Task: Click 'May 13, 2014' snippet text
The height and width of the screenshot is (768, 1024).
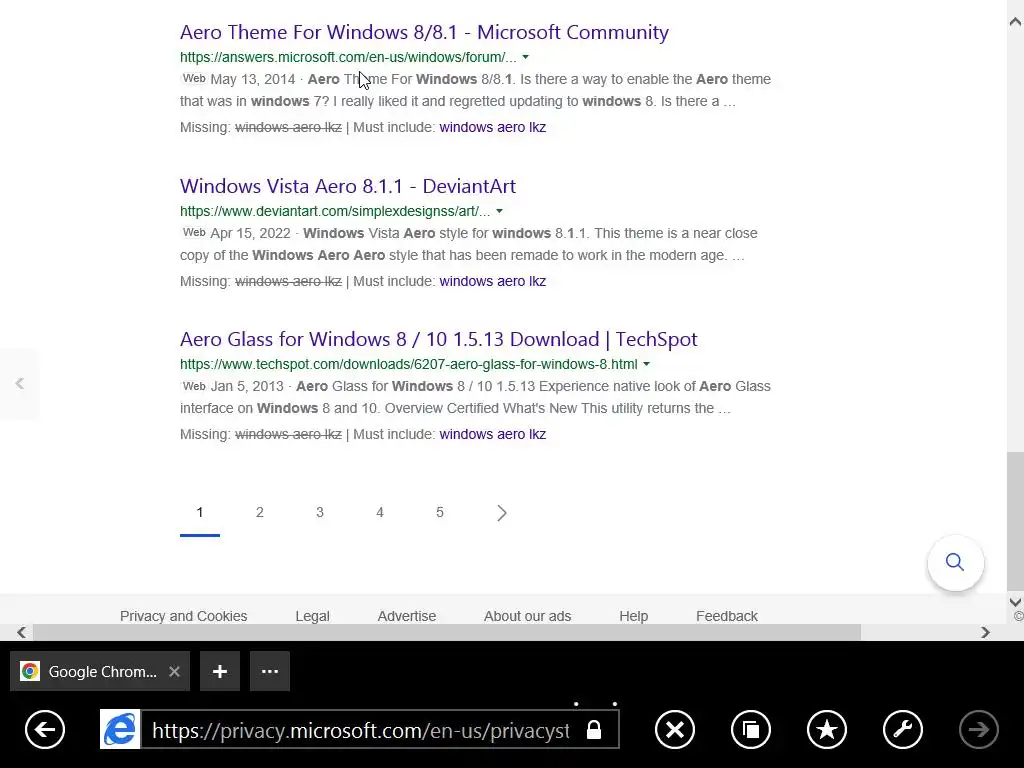Action: coord(253,80)
